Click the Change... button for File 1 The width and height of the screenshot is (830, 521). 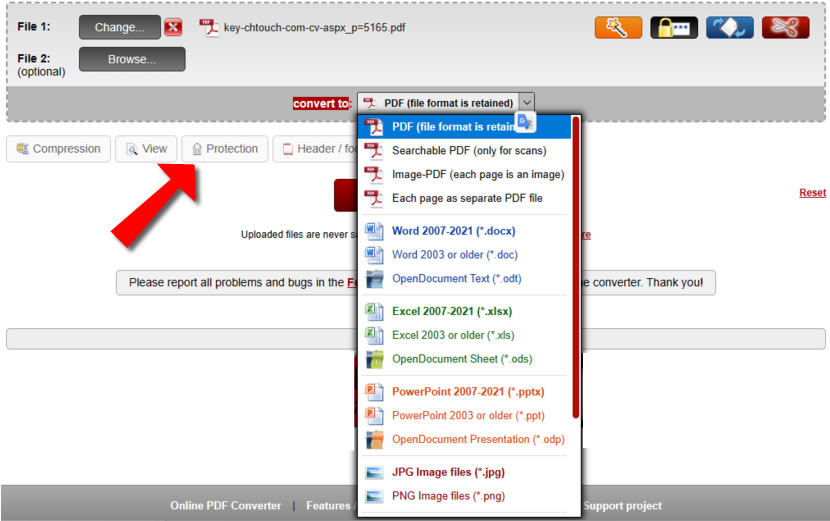click(x=120, y=27)
